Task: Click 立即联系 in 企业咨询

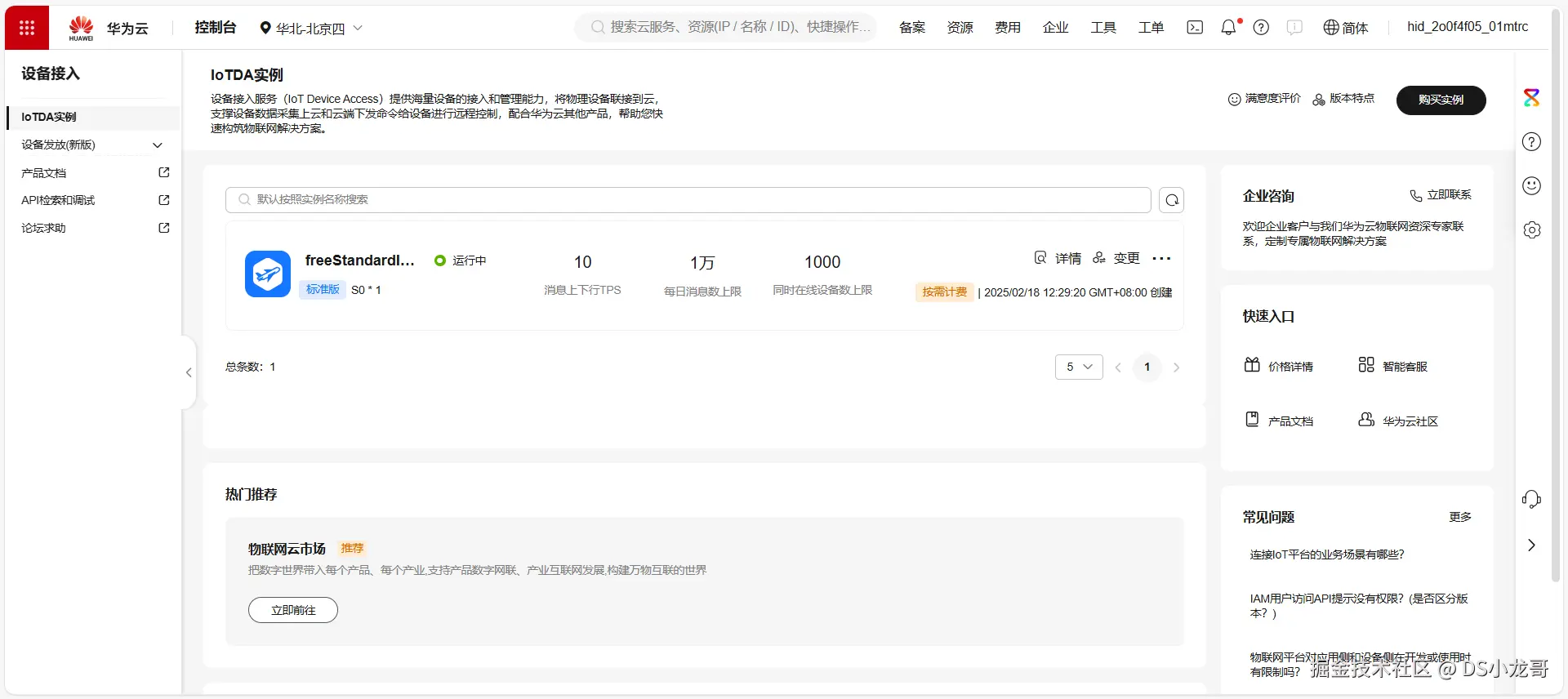Action: [1441, 195]
